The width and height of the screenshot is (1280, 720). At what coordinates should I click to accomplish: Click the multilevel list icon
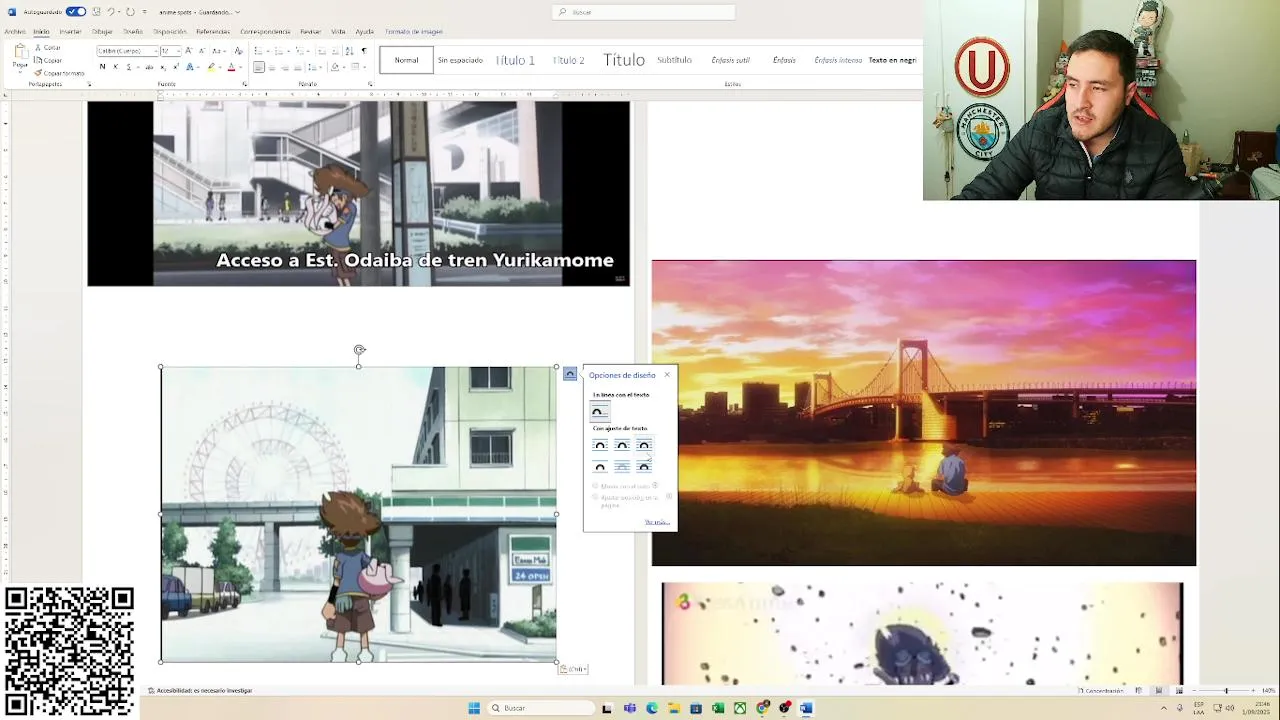300,51
